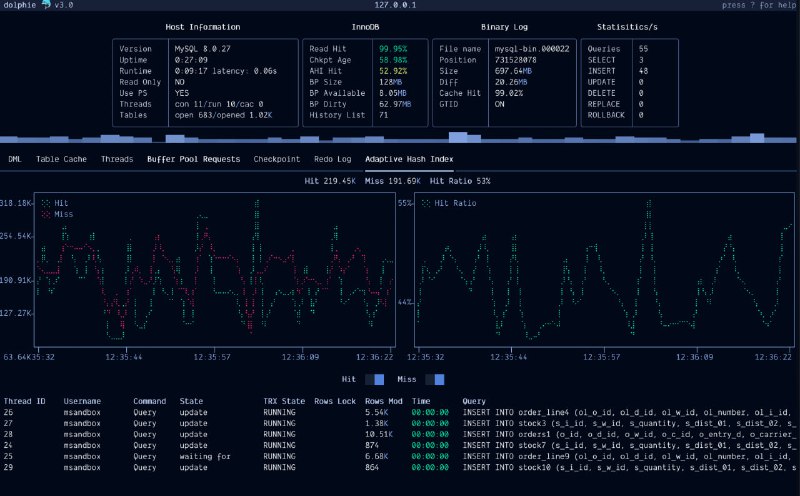Screen dimensions: 800x496
Task: Switch to the DML tab
Action: coord(15,159)
